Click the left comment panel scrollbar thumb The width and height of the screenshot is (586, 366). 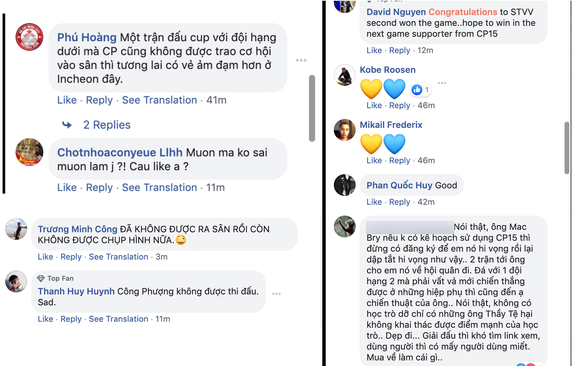[312, 108]
